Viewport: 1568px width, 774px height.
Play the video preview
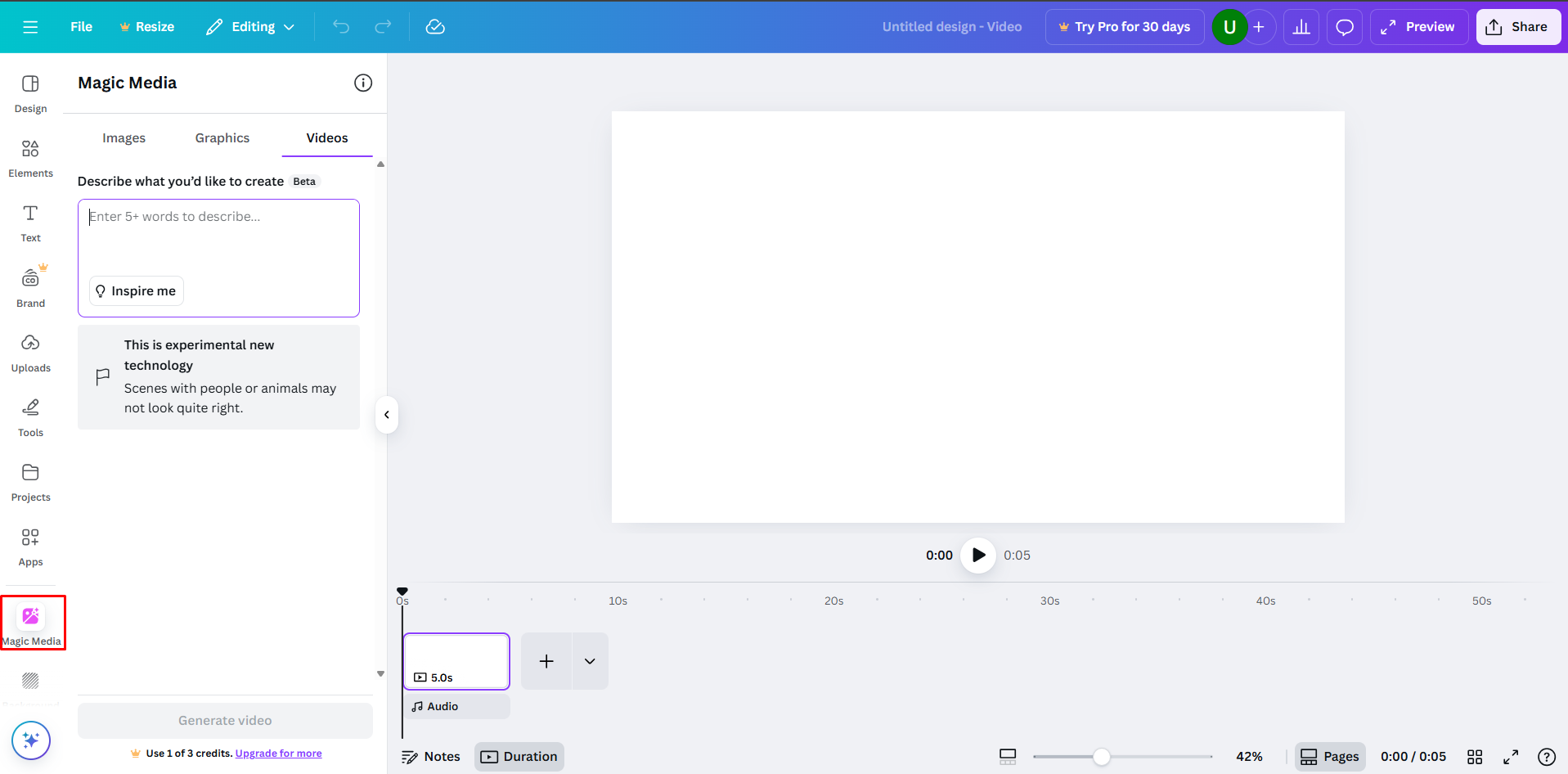[x=977, y=555]
